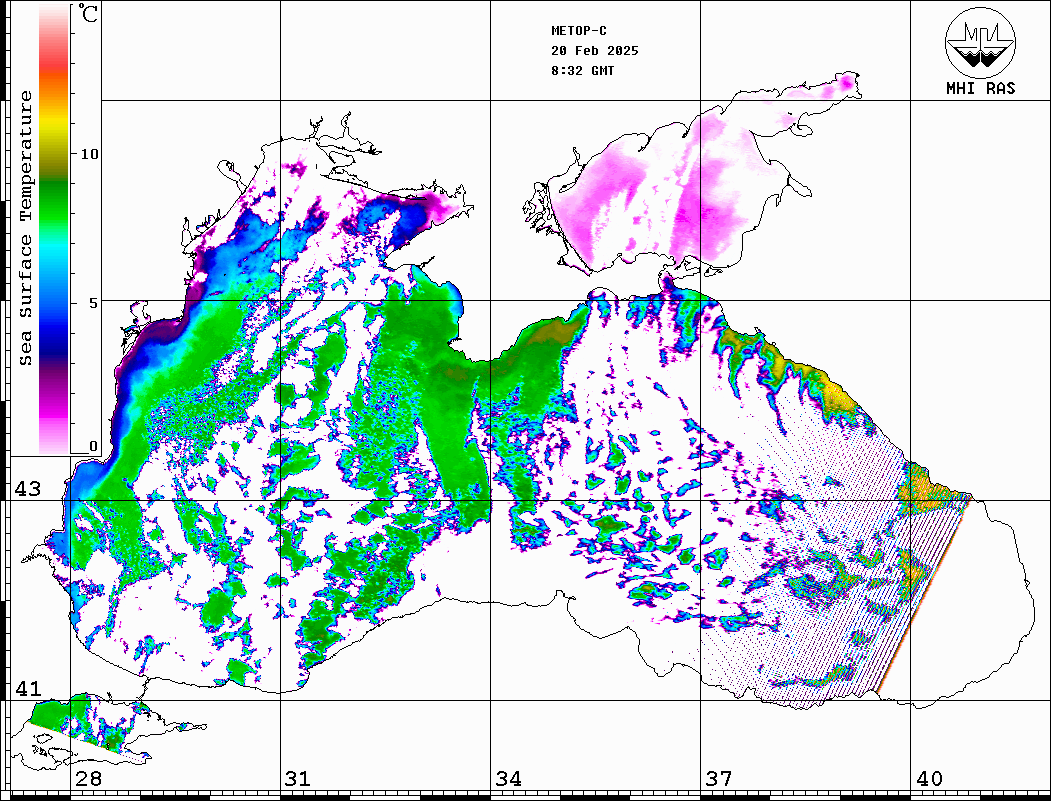Click longitude label '31'

pos(298,778)
